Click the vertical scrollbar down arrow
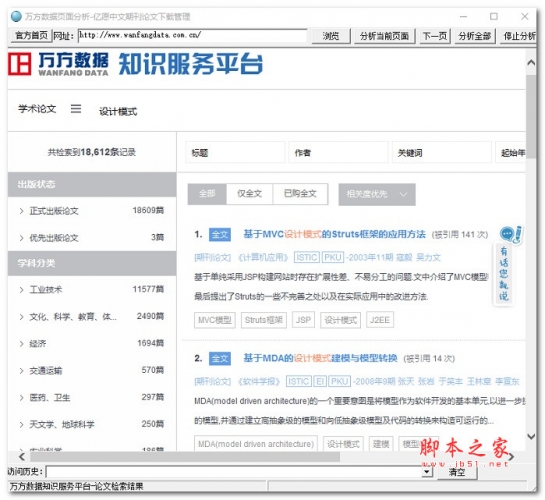Image resolution: width=545 pixels, height=500 pixels. pyautogui.click(x=531, y=436)
